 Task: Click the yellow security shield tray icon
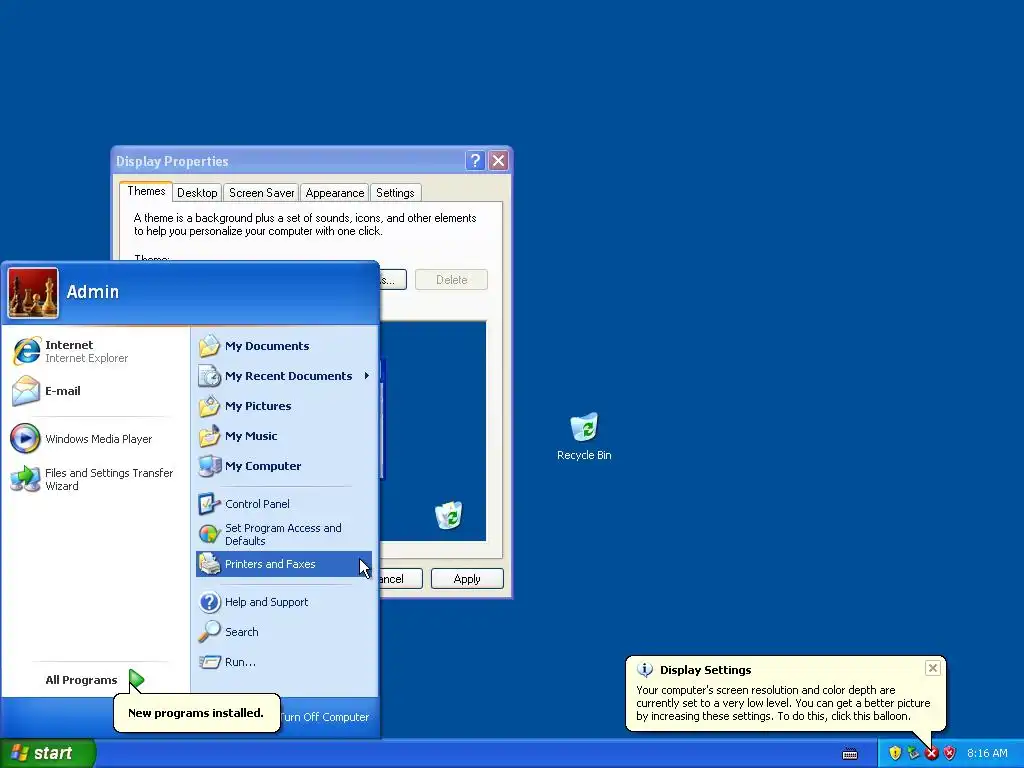pyautogui.click(x=895, y=753)
